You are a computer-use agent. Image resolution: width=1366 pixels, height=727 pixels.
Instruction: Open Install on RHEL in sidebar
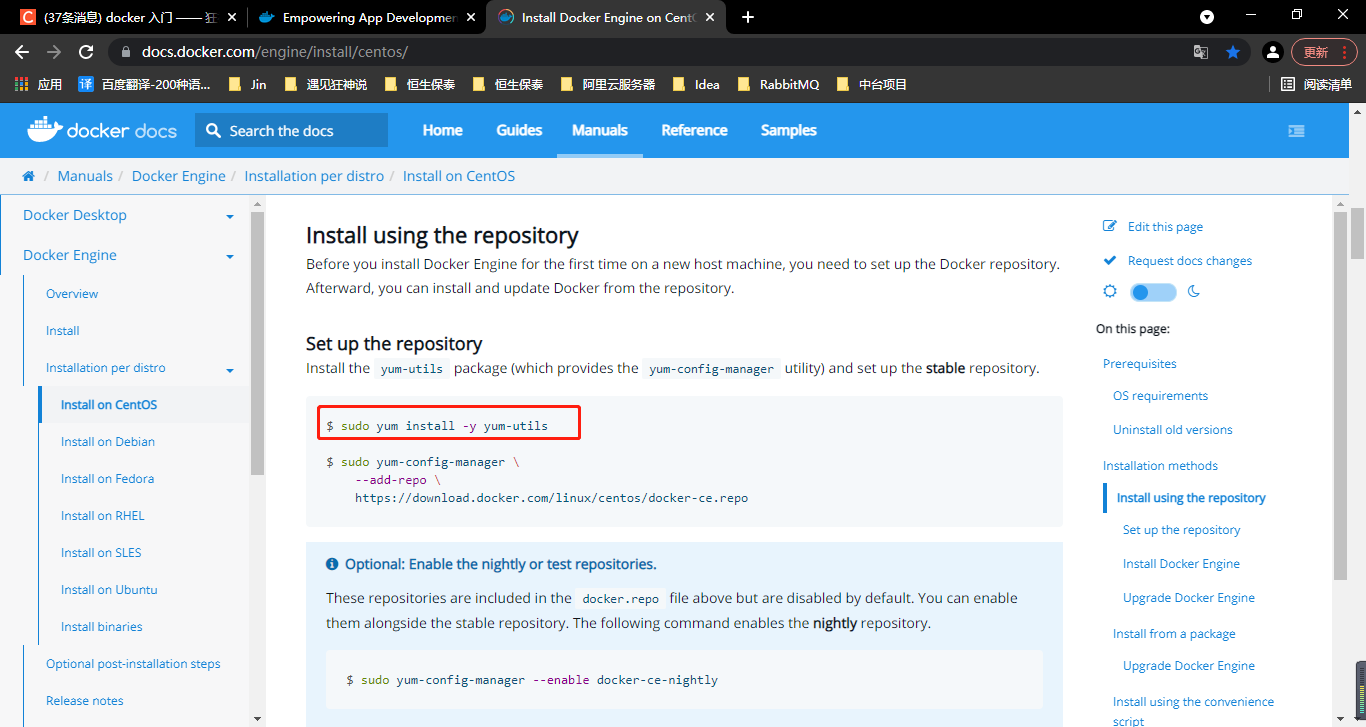tap(102, 516)
